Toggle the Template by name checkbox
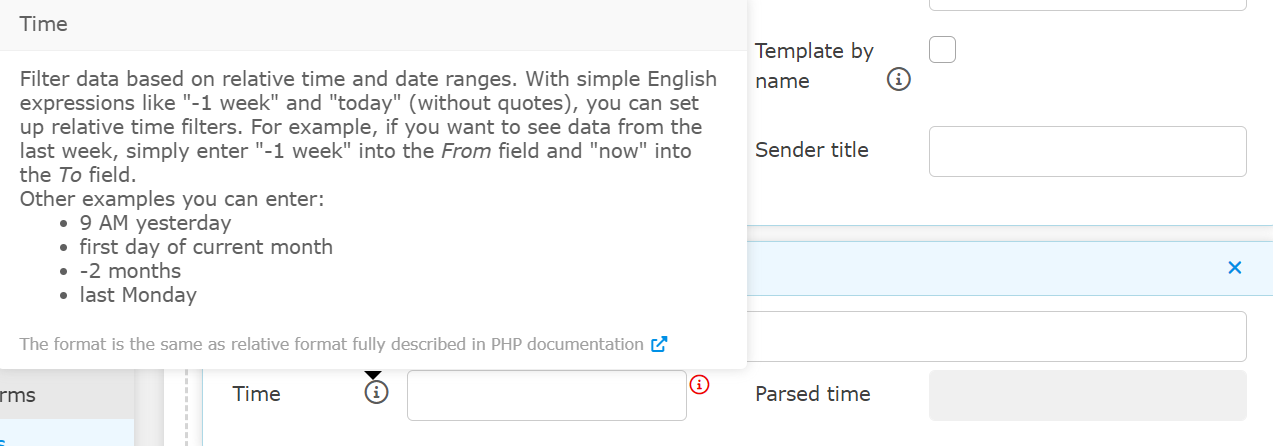Image resolution: width=1273 pixels, height=446 pixels. pyautogui.click(x=942, y=49)
